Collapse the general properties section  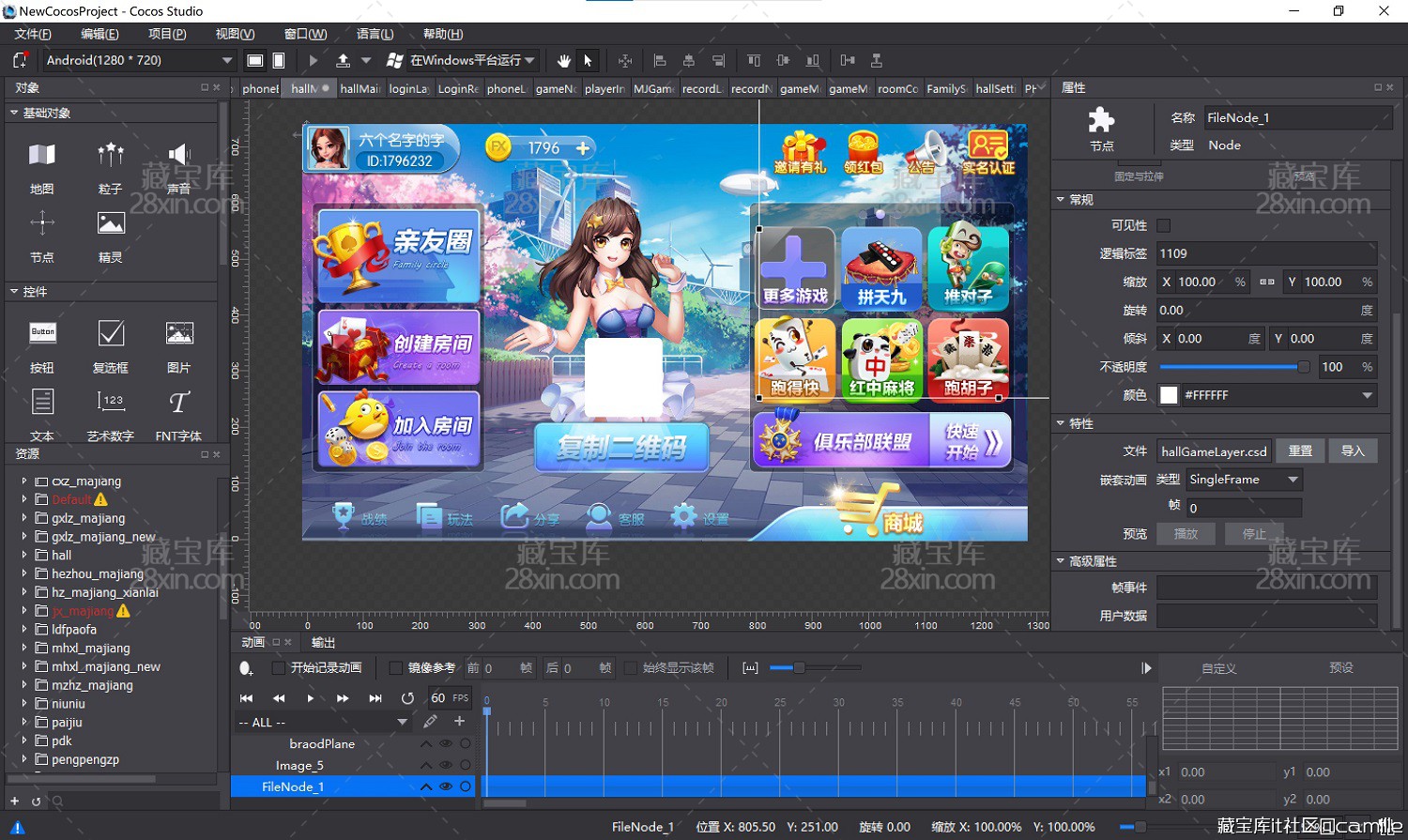pos(1061,199)
